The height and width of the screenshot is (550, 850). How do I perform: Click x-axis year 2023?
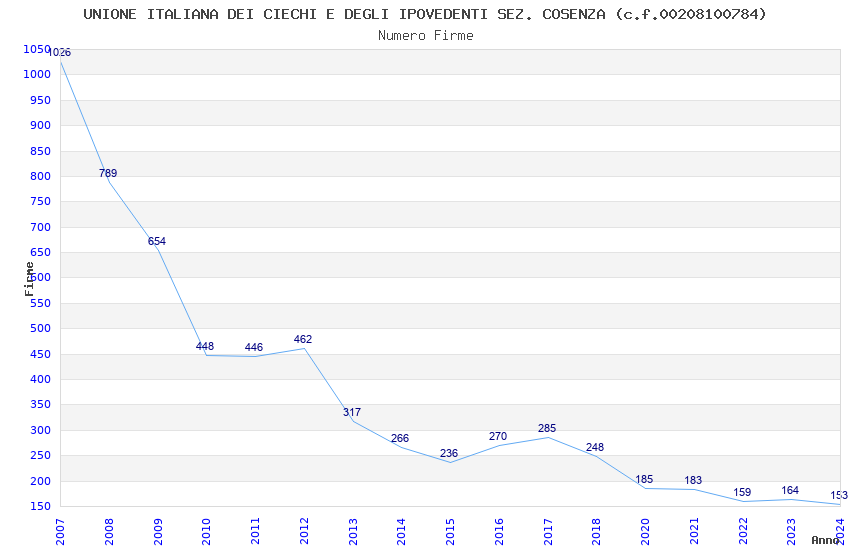tap(791, 532)
